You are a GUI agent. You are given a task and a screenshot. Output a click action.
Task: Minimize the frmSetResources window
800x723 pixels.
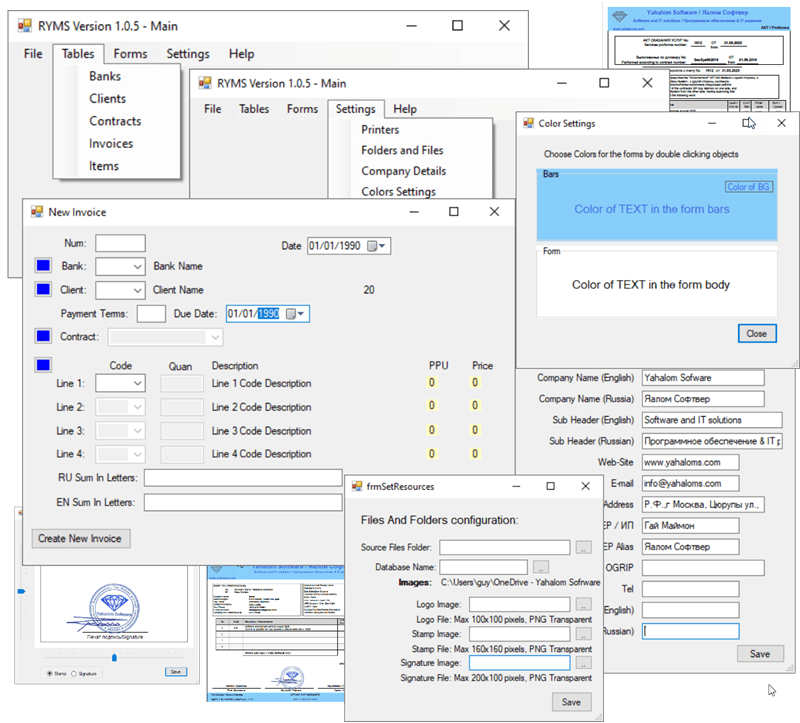[516, 486]
